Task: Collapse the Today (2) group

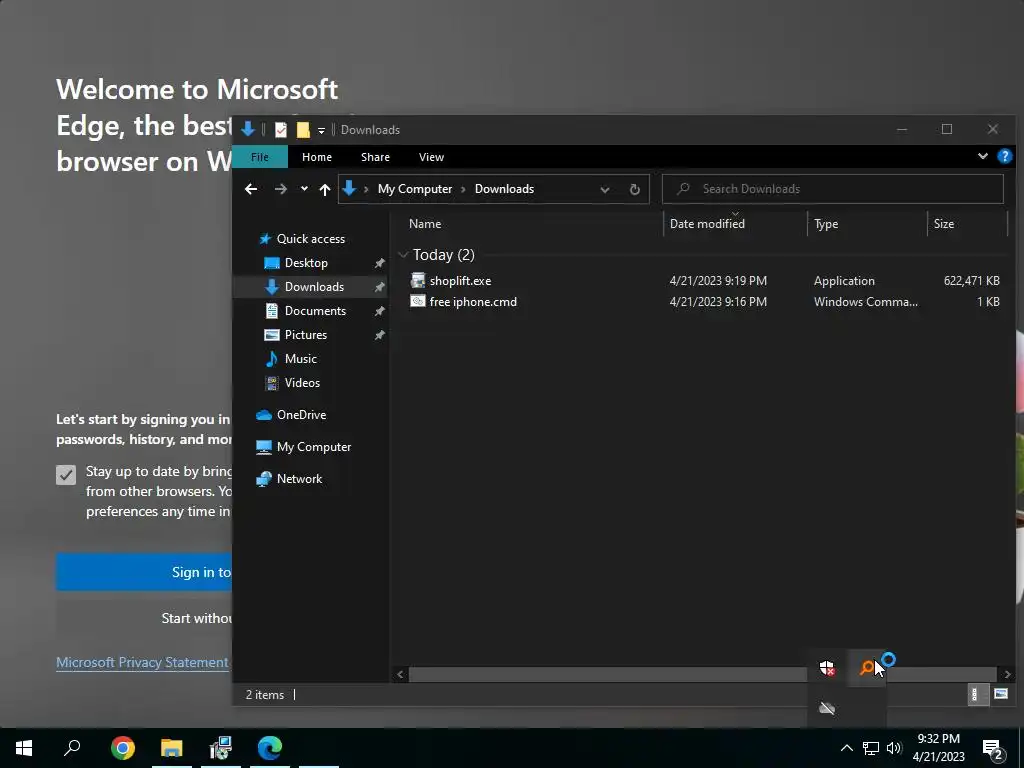Action: pos(404,255)
